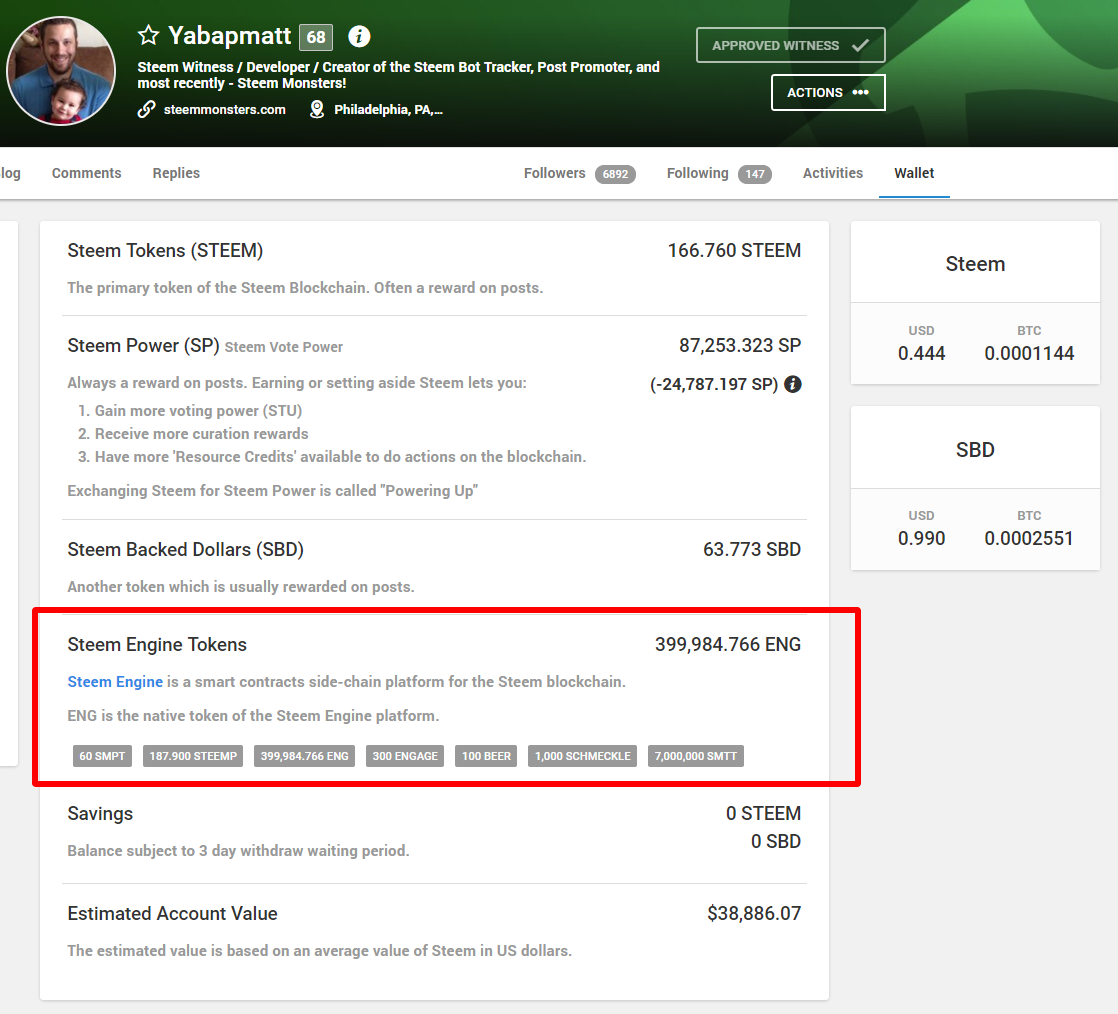Click the 399,984.766 ENG balance heading value
The image size is (1118, 1014).
pos(728,645)
